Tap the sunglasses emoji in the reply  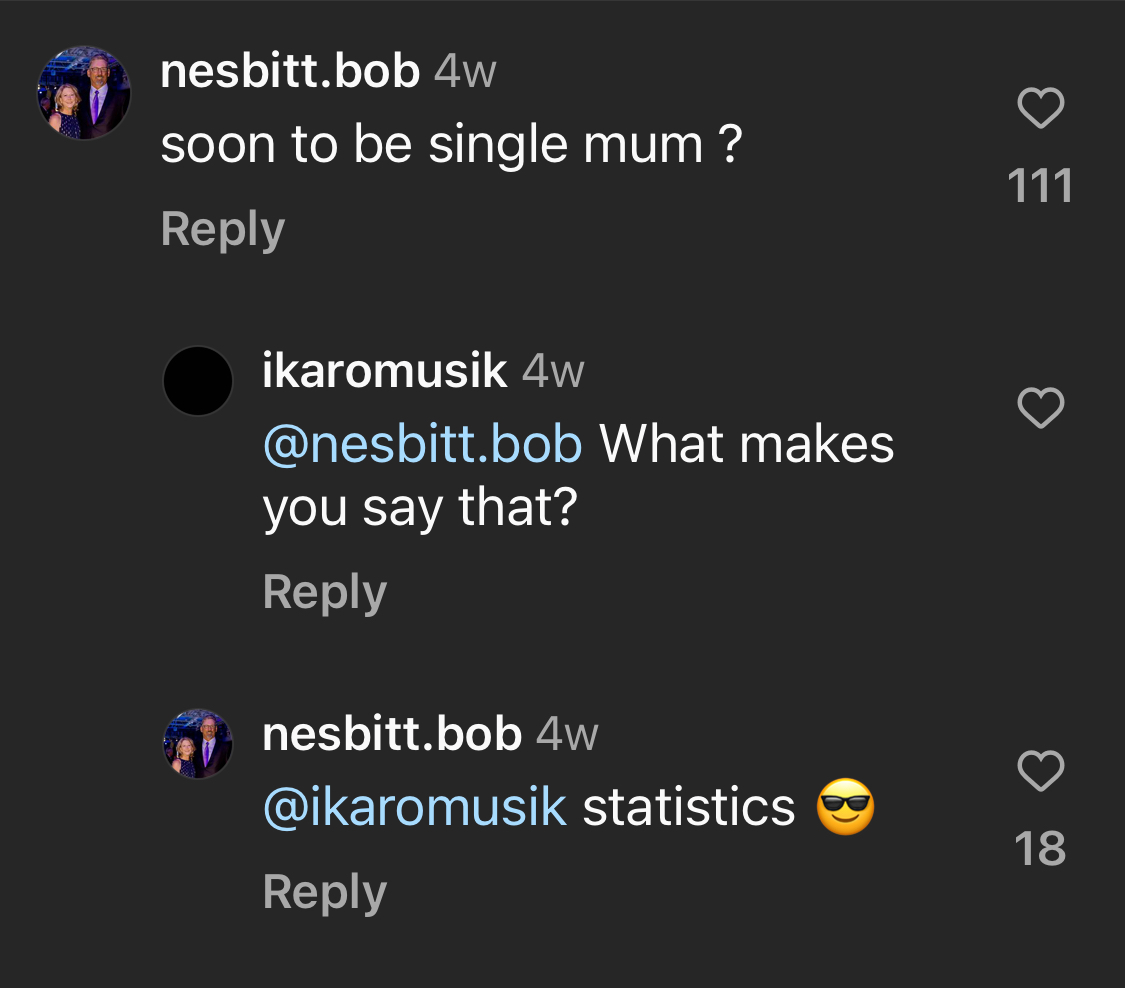[x=845, y=808]
